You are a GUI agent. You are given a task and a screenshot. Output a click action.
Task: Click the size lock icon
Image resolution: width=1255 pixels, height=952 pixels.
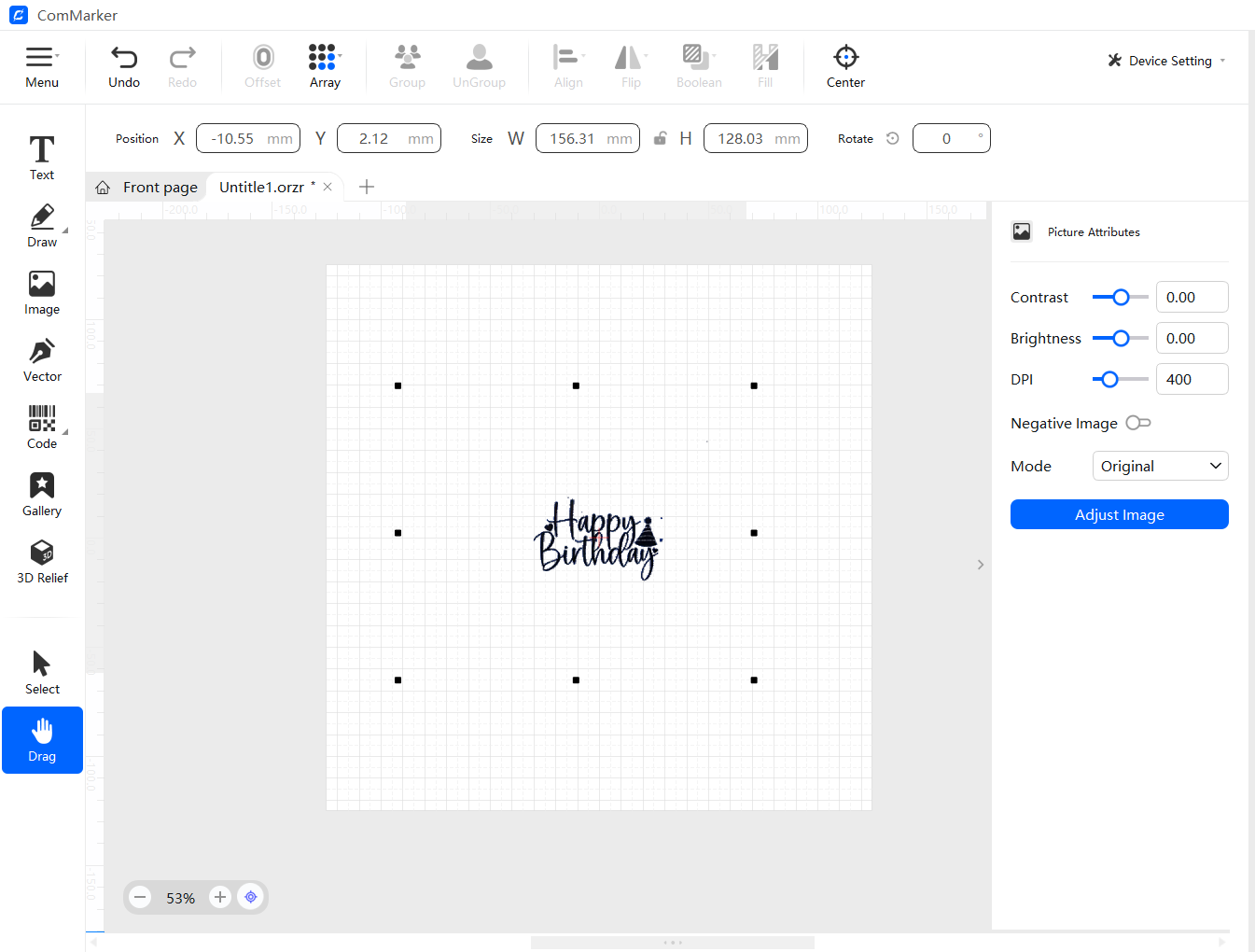(x=661, y=137)
